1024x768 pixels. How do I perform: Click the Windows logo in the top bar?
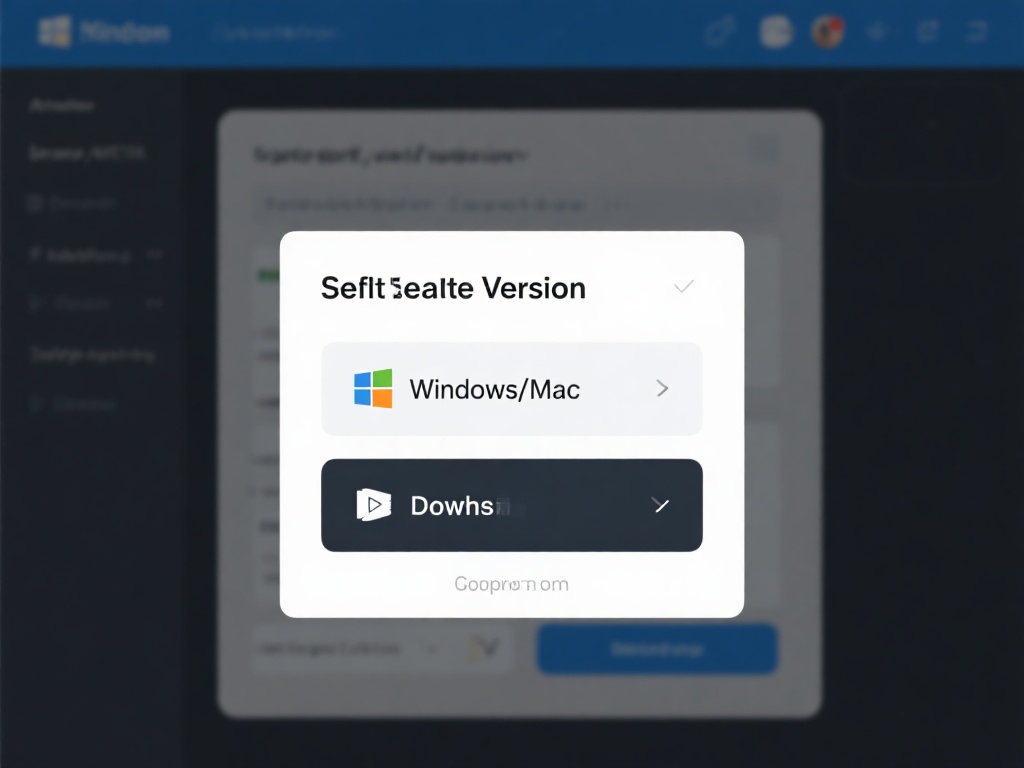click(53, 32)
